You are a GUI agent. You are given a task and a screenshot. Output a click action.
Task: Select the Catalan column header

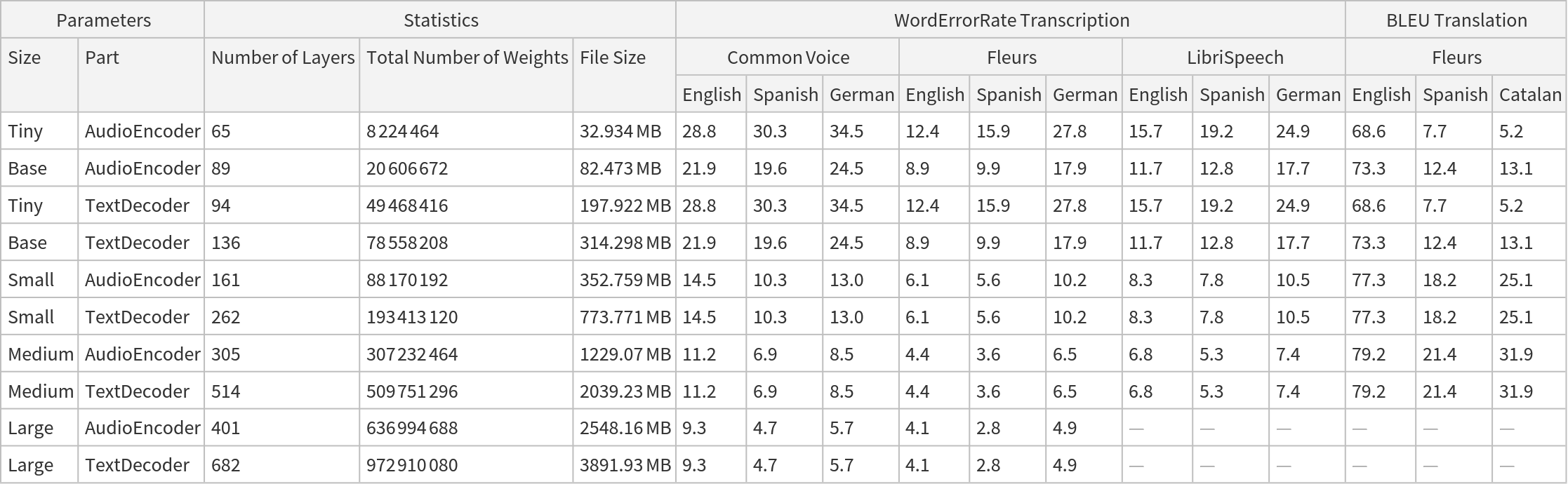click(x=1529, y=95)
